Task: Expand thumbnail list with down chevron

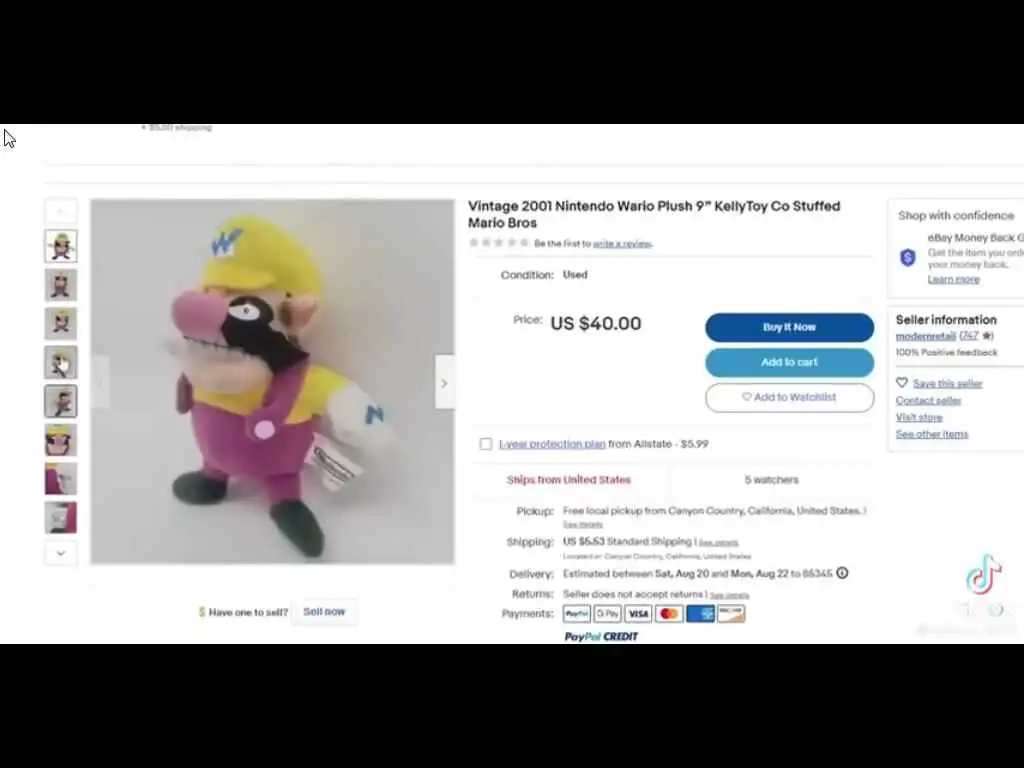Action: [x=61, y=553]
